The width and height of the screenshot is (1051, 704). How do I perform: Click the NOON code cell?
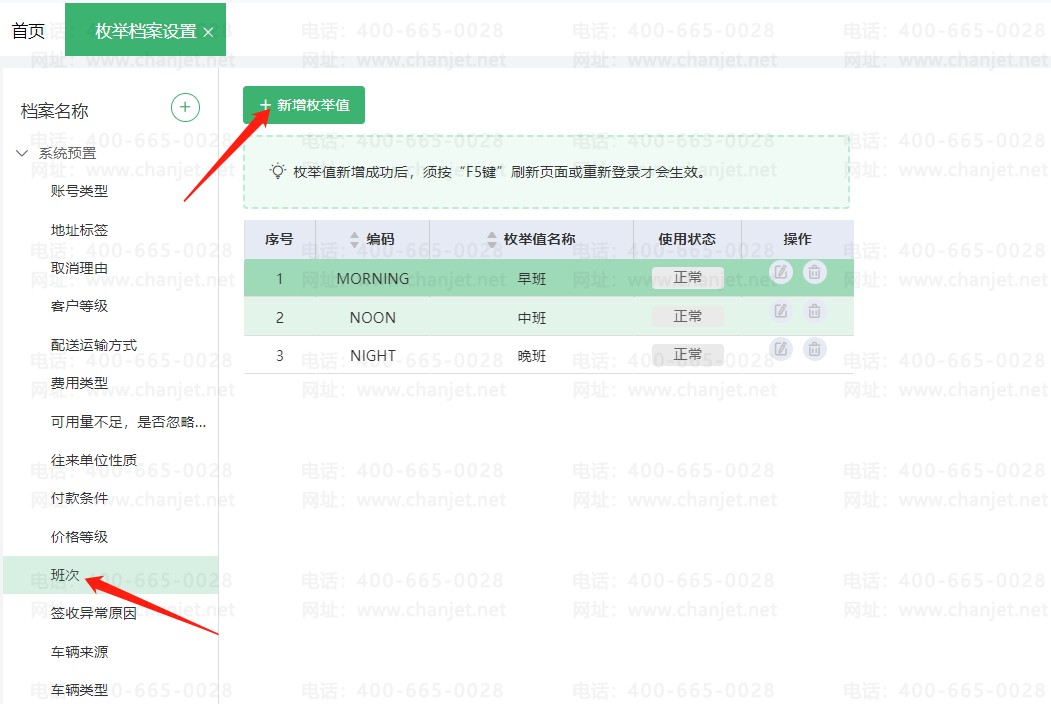[x=373, y=317]
